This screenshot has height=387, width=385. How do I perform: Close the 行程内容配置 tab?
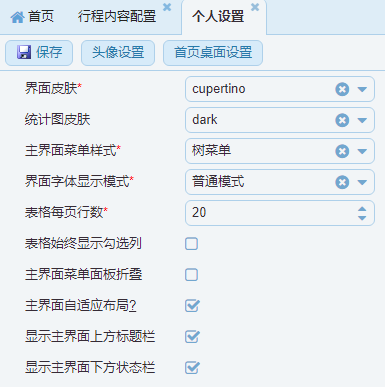click(167, 7)
